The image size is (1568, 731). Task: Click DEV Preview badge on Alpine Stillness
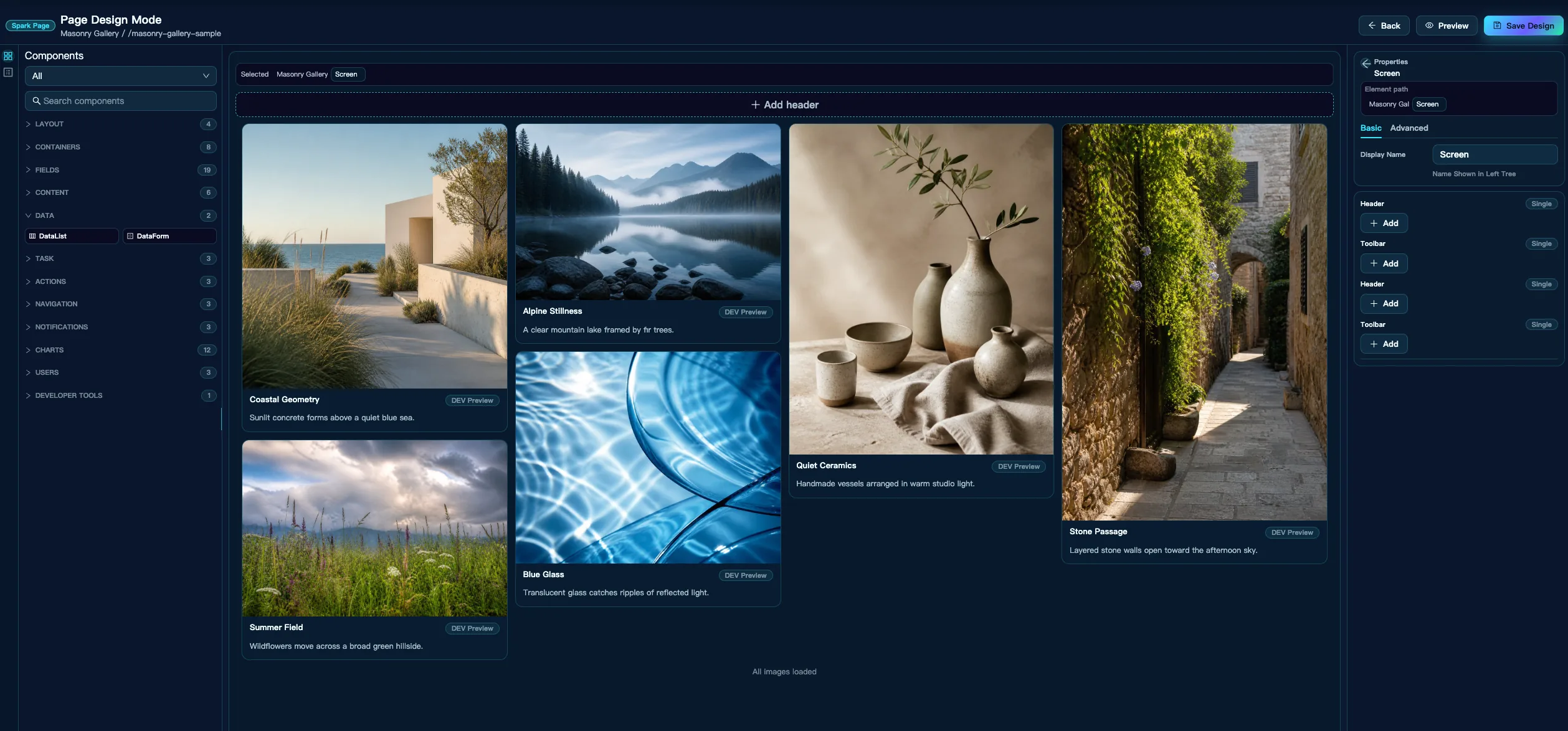745,312
